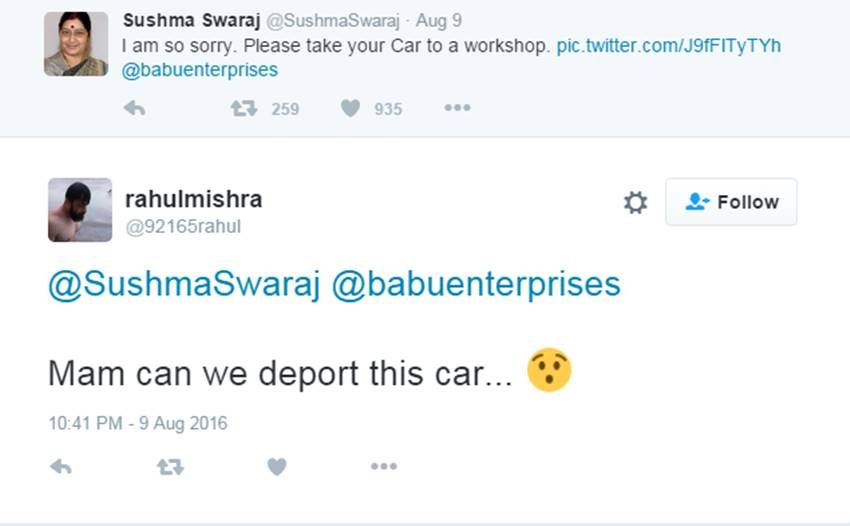Open the pic.twitter.com/J9fFITyTYh link

(x=668, y=46)
